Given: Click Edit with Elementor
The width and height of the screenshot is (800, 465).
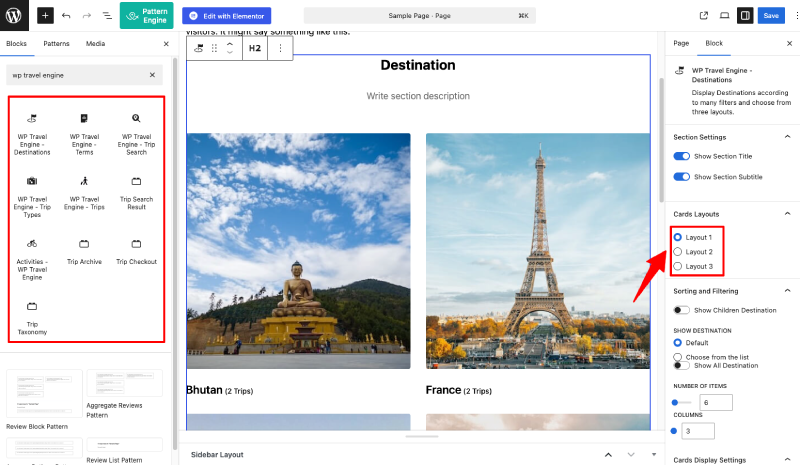Looking at the screenshot, I should pyautogui.click(x=227, y=16).
